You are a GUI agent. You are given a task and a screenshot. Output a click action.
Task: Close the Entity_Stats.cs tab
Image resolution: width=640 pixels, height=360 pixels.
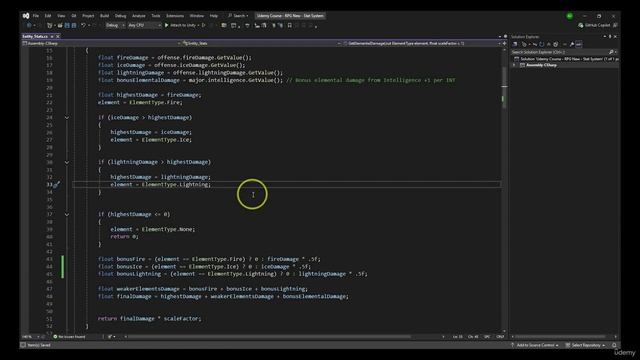tap(58, 36)
